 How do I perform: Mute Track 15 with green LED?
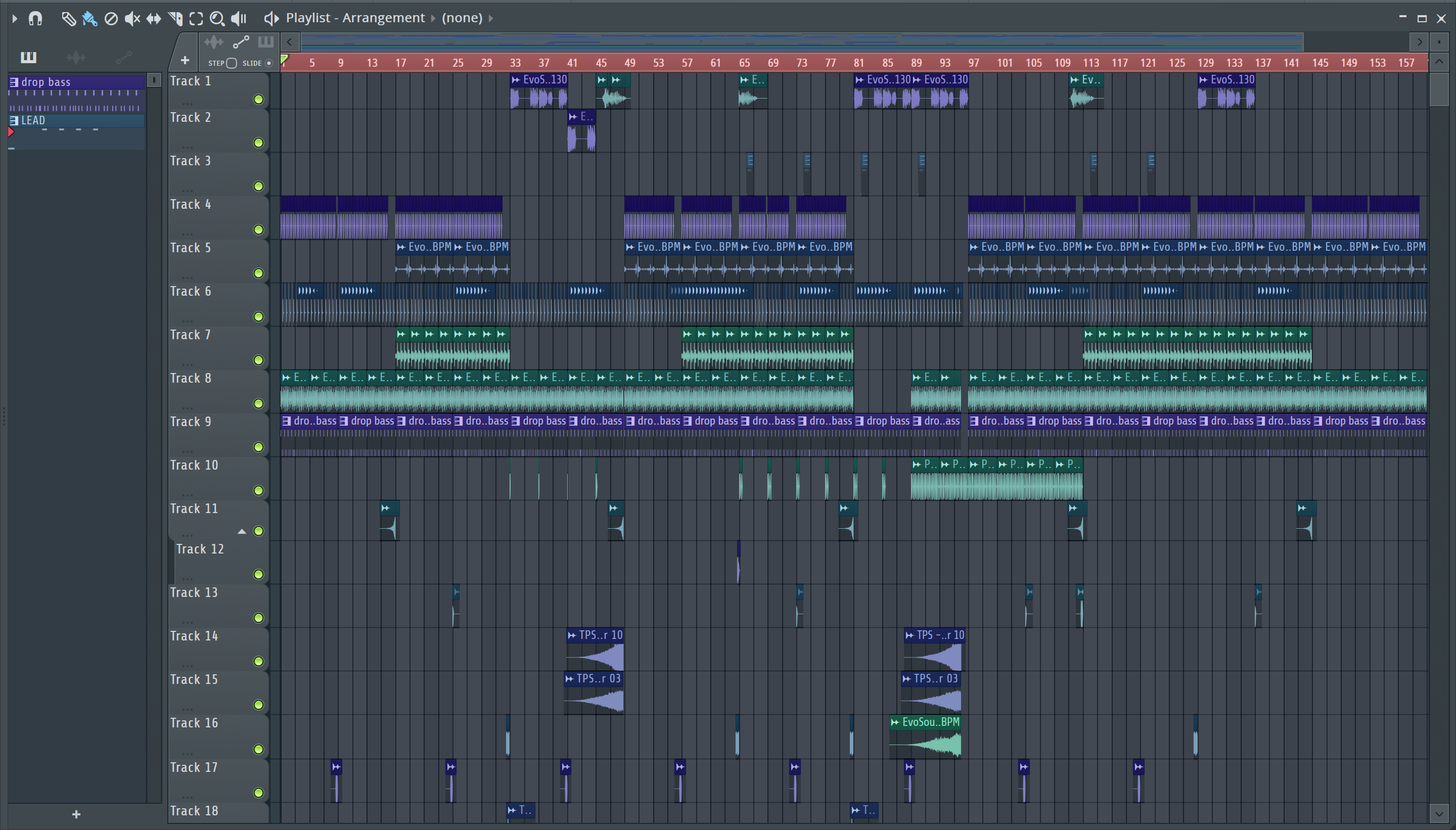pos(258,705)
